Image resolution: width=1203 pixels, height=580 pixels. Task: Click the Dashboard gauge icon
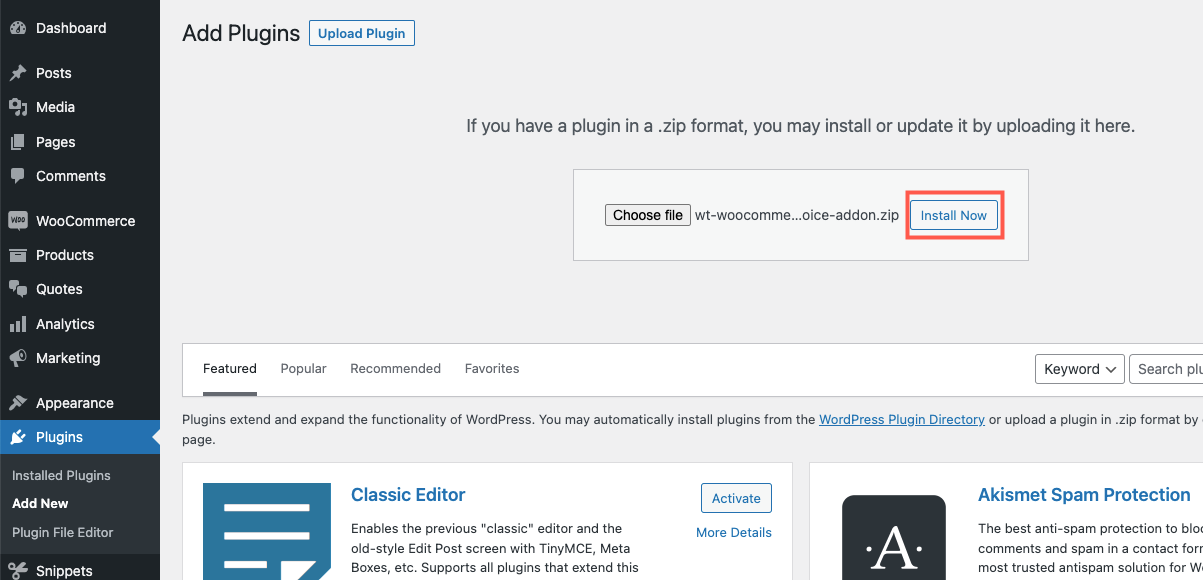[18, 28]
